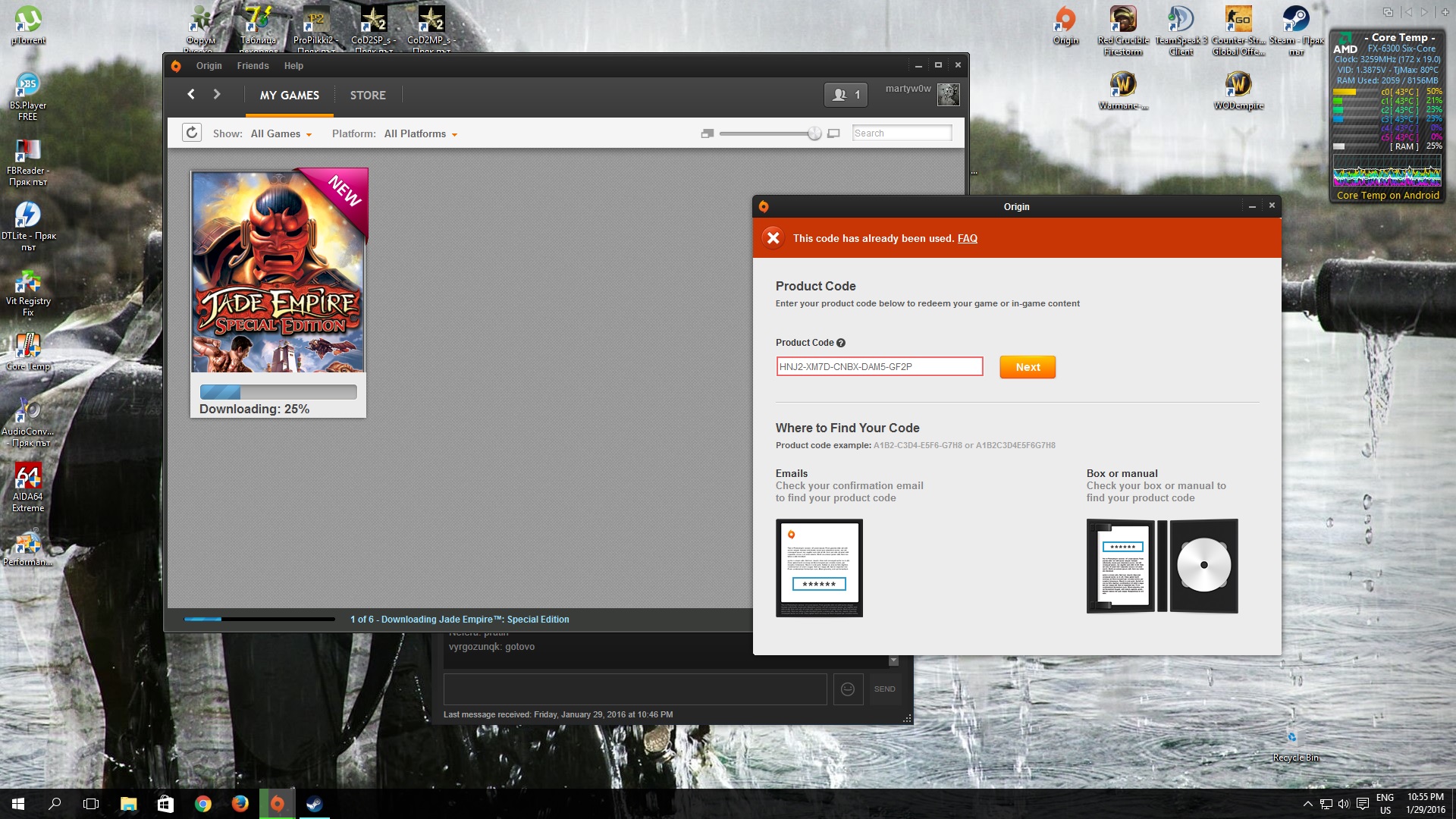This screenshot has width=1456, height=819.
Task: Expand Platform All Platforms dropdown
Action: [421, 133]
